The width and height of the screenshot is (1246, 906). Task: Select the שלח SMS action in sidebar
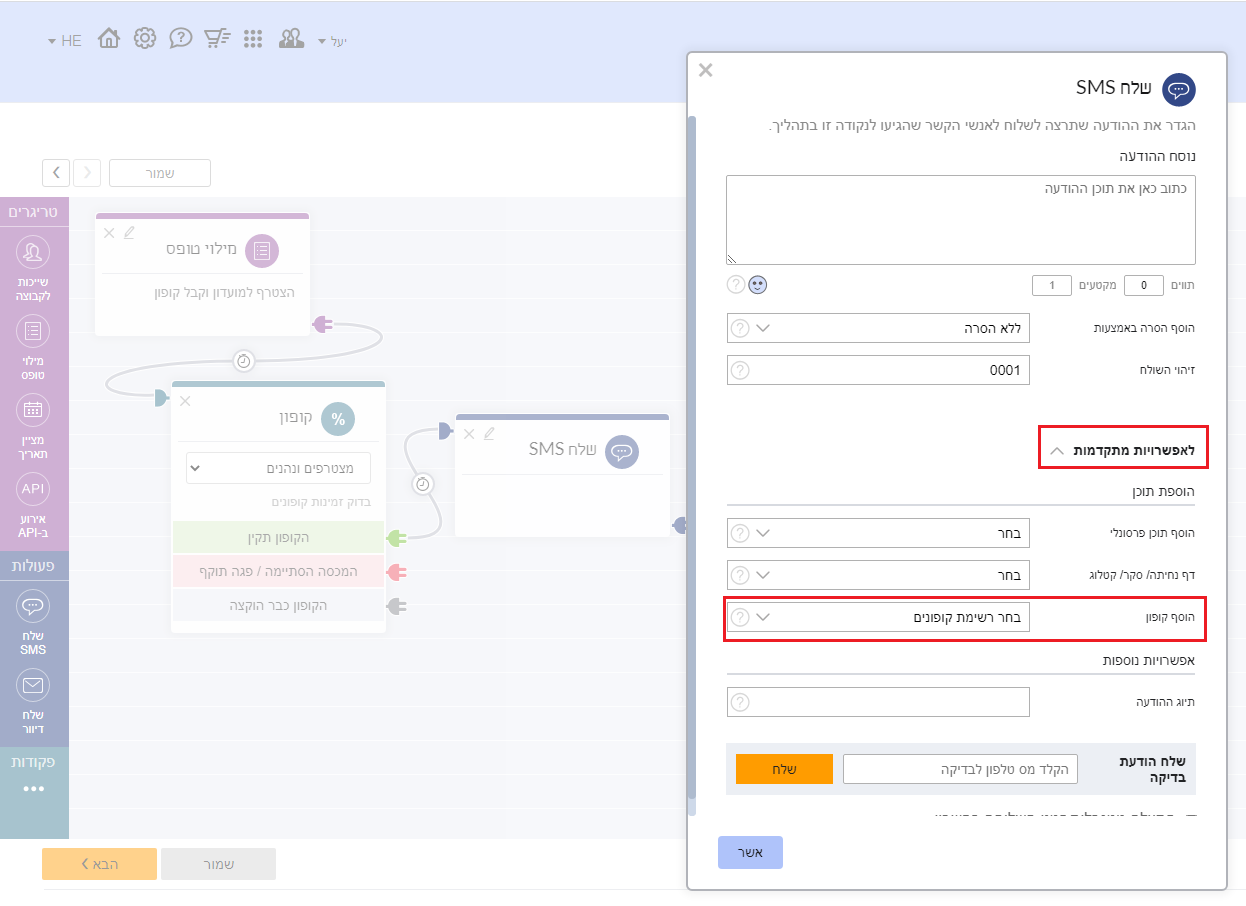33,623
